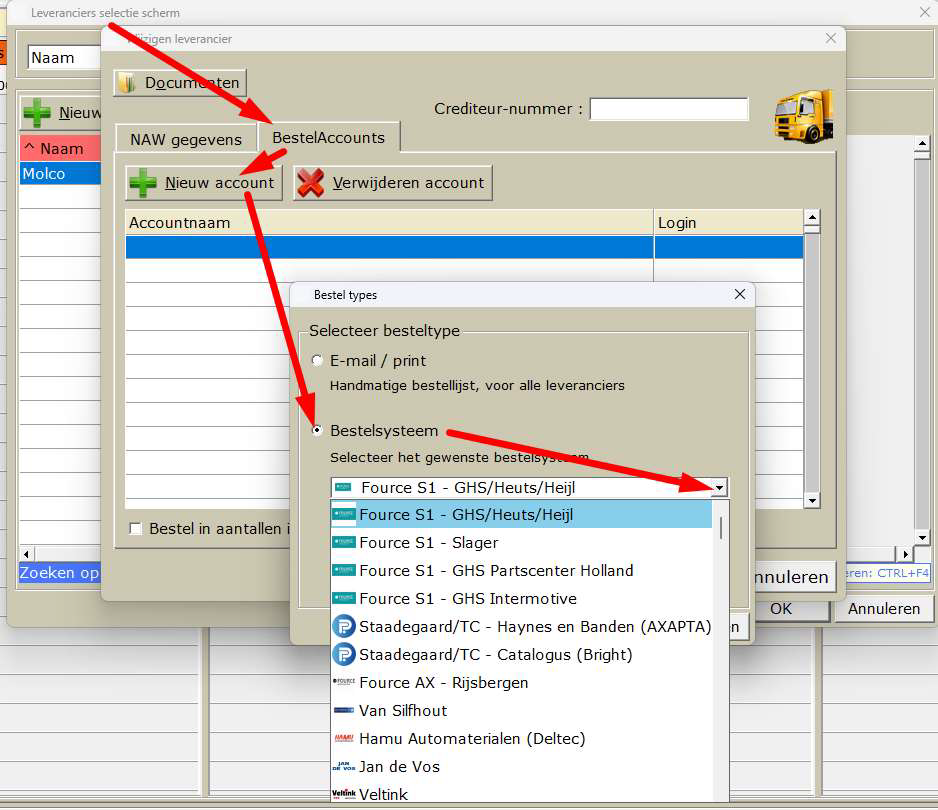Sort by the Login column header
The image size is (938, 810).
(729, 223)
